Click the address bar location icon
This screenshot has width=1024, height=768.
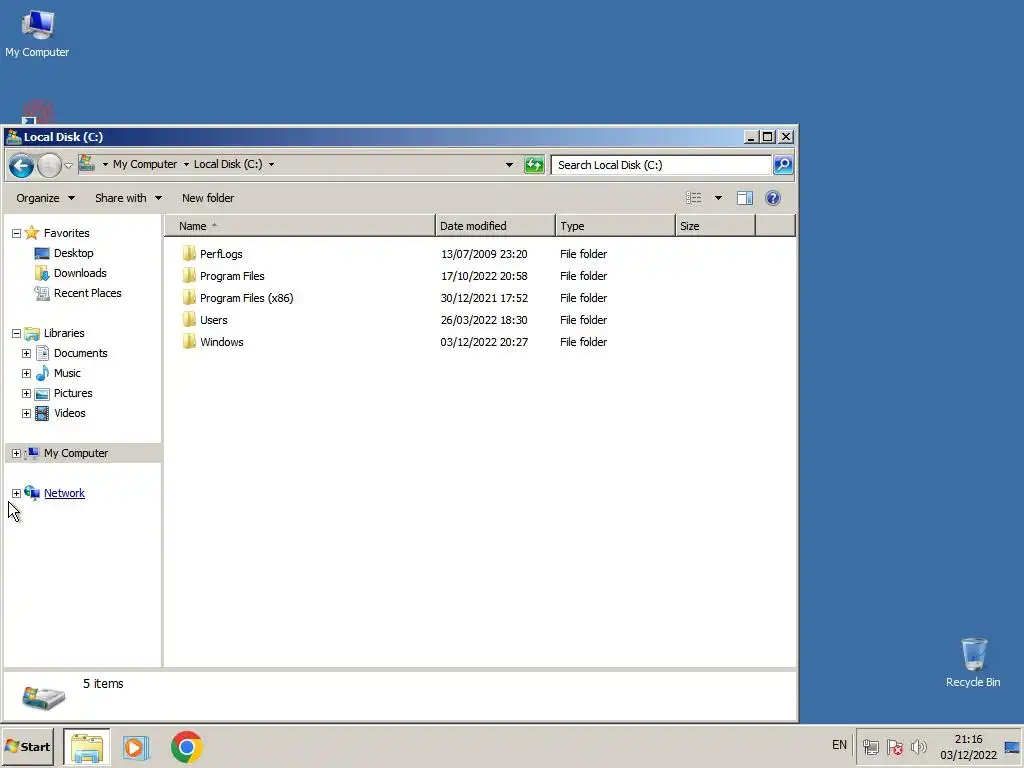click(87, 164)
